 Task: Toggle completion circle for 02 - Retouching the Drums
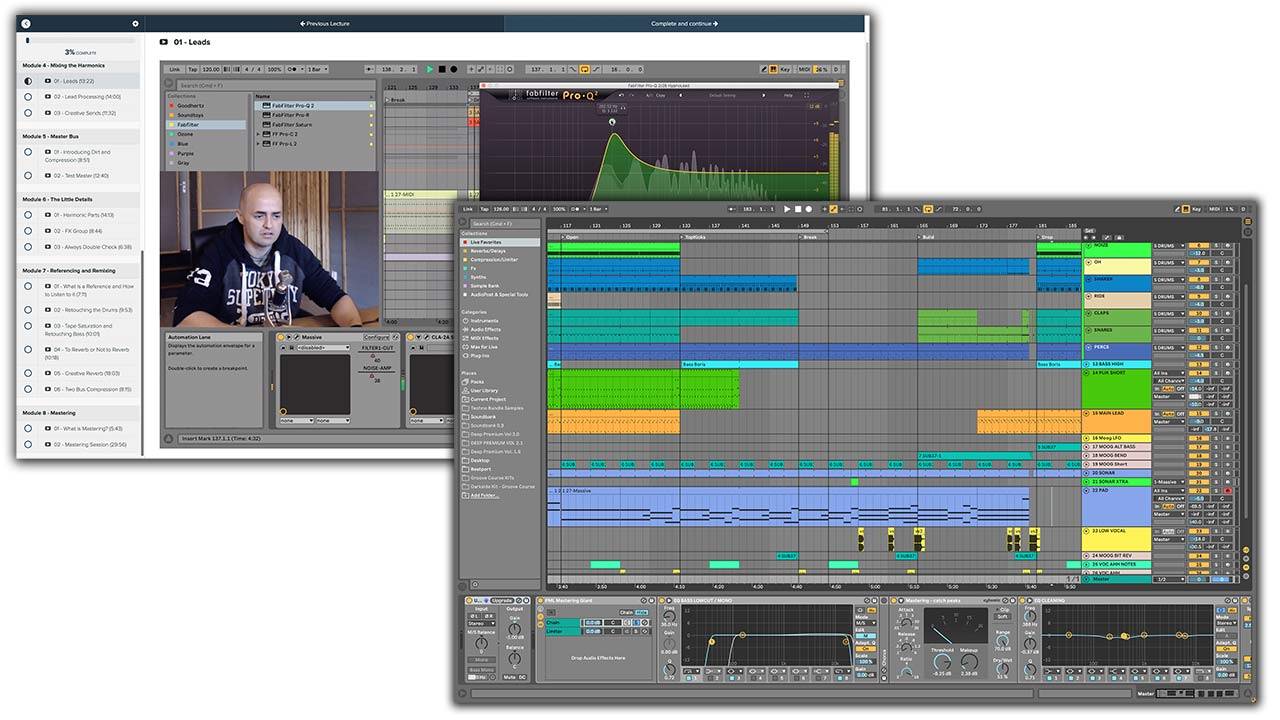tap(28, 310)
